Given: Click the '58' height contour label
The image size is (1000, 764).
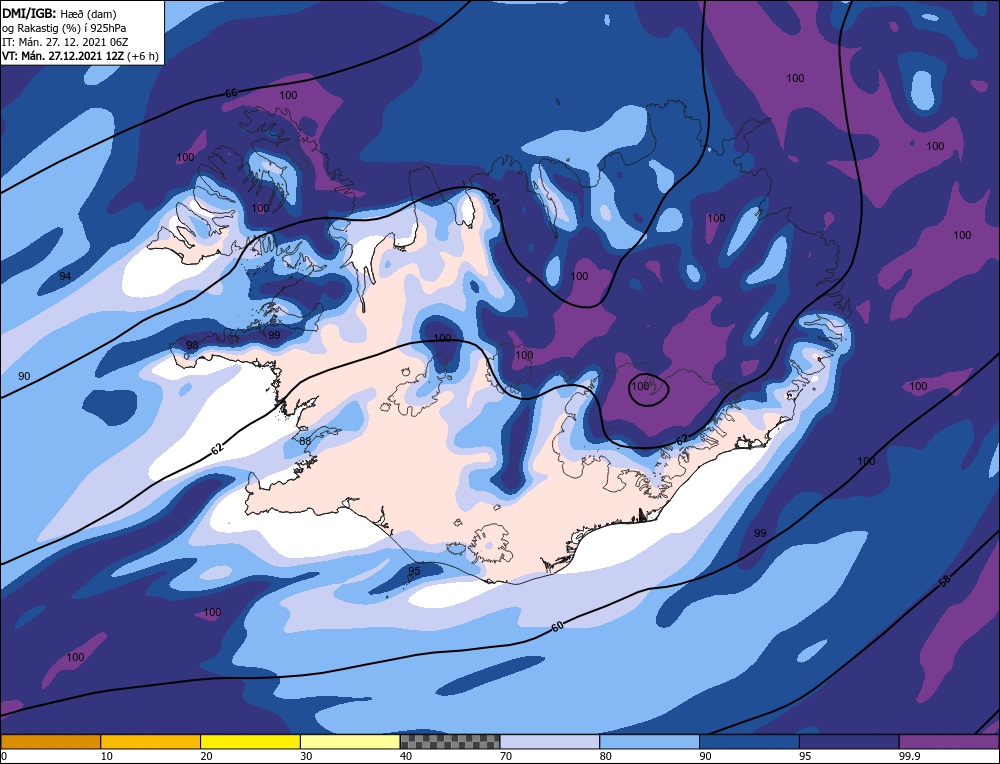Looking at the screenshot, I should (945, 581).
